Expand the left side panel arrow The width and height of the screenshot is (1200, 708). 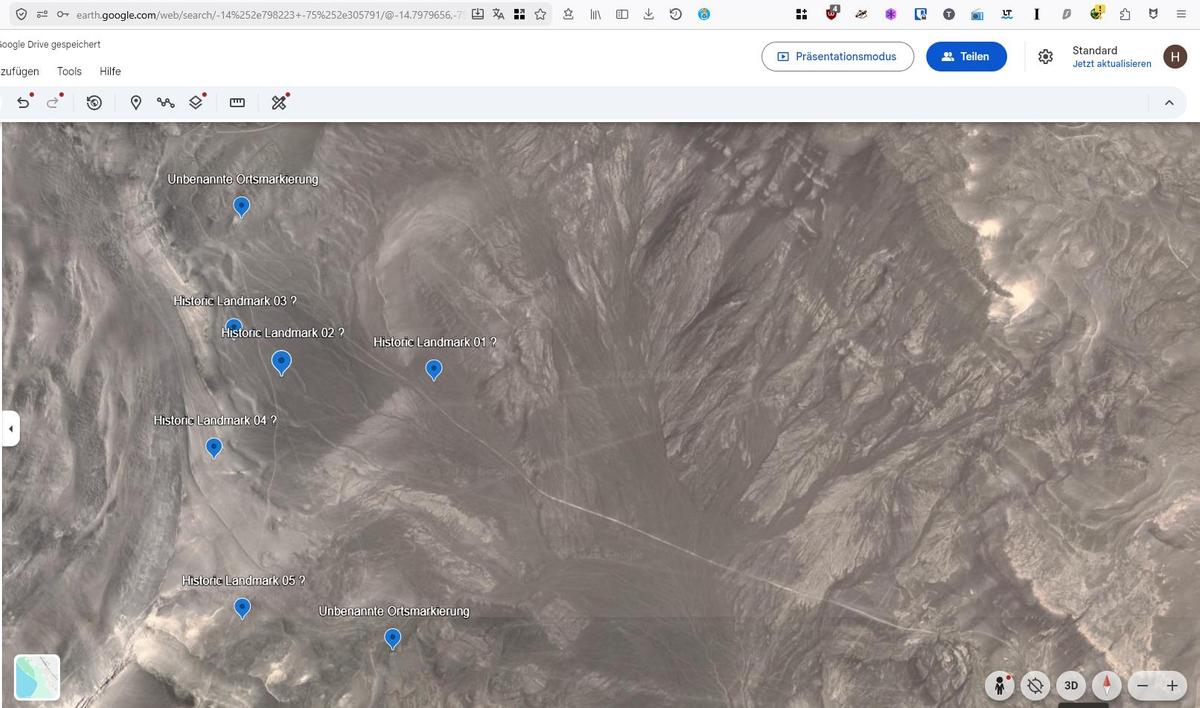(11, 428)
